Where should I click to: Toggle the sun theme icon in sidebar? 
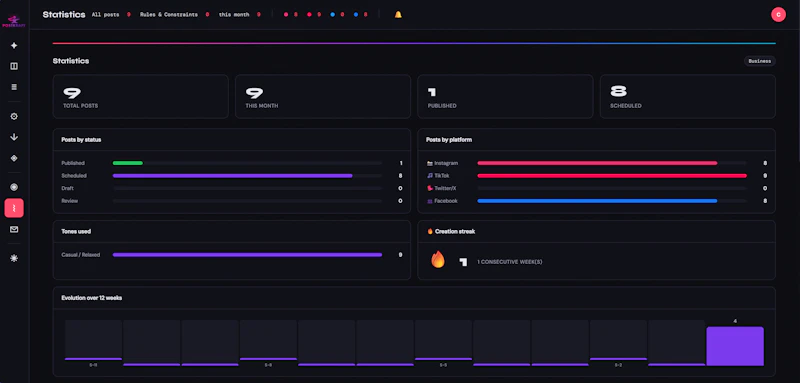click(x=14, y=258)
